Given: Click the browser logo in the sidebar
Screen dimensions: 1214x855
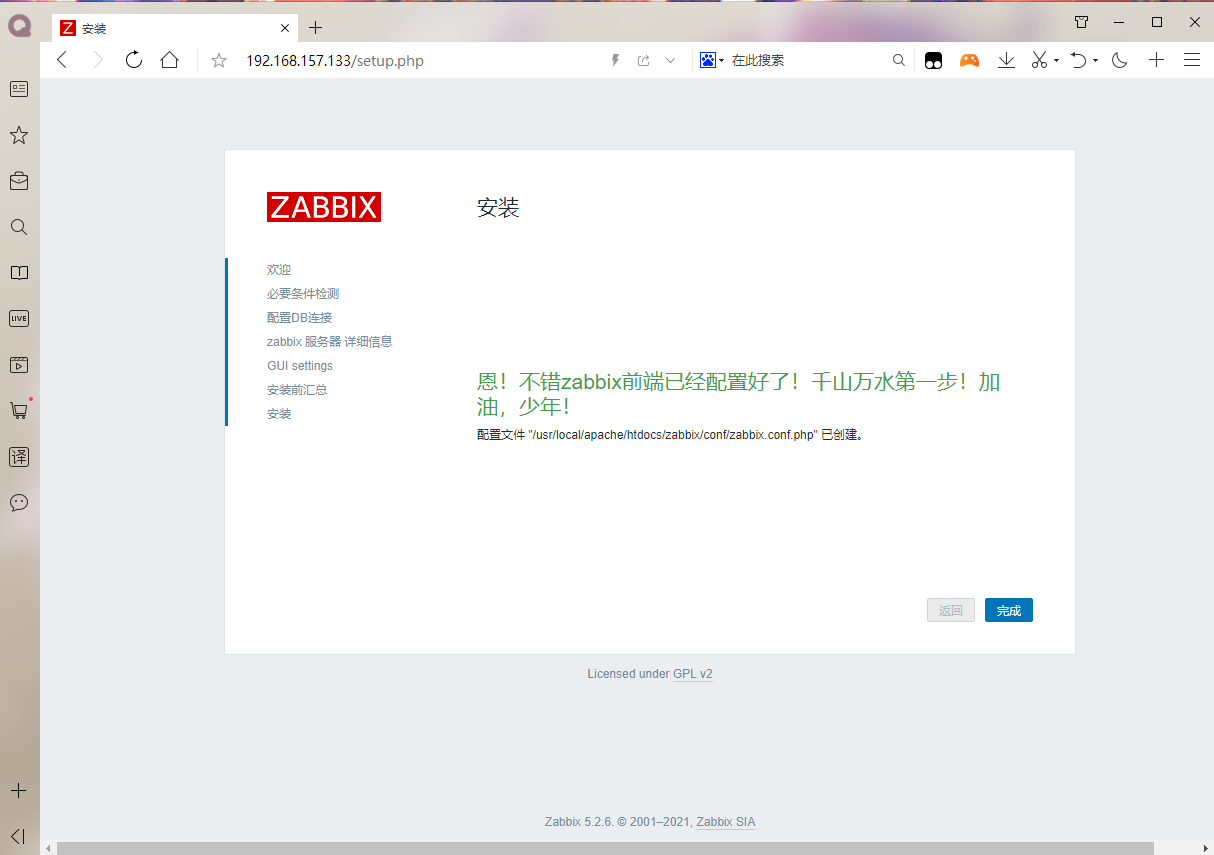Looking at the screenshot, I should (20, 26).
